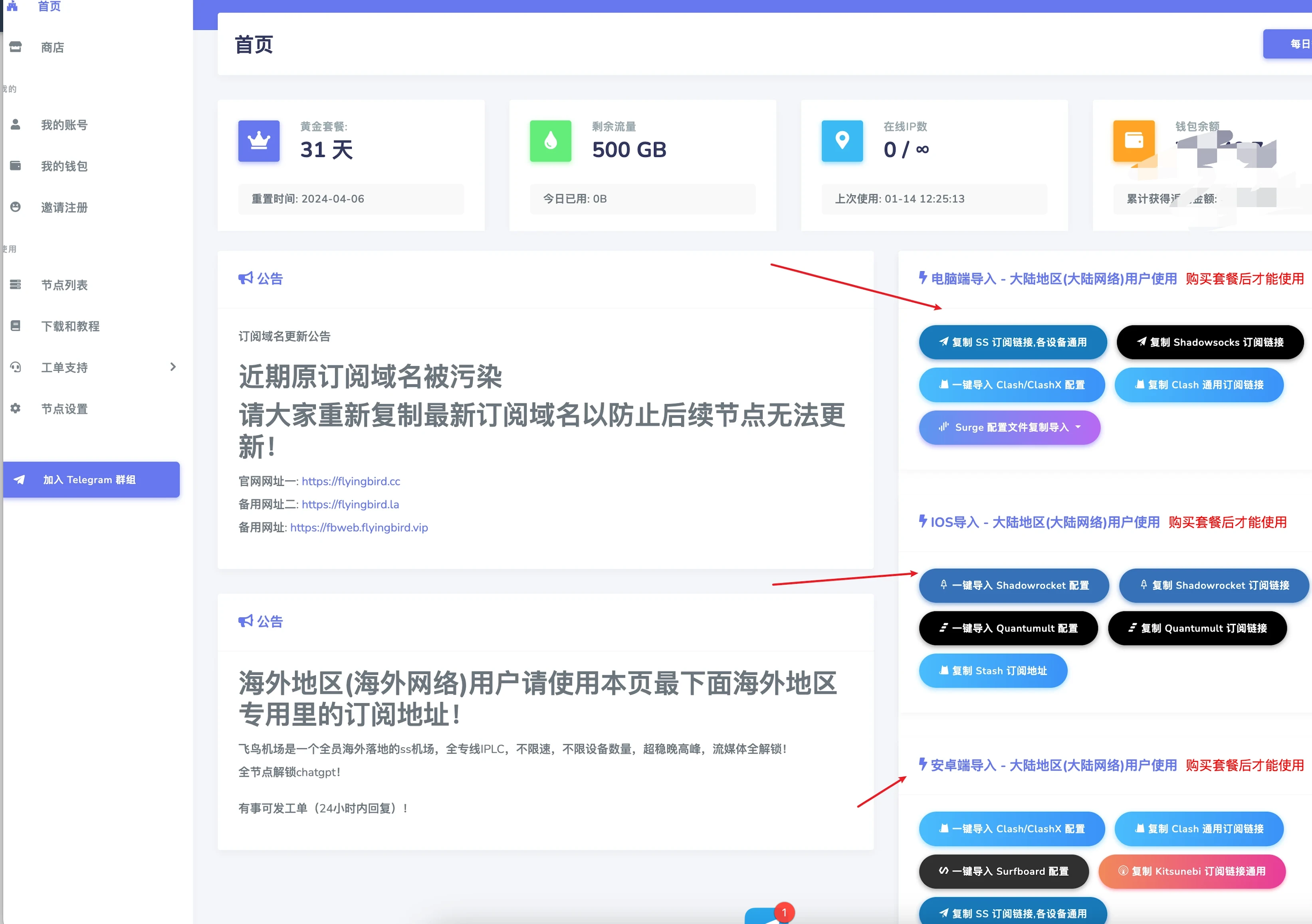Click 一键导入 Shadowrocket 配置 button
Image resolution: width=1312 pixels, height=924 pixels.
pos(1014,586)
